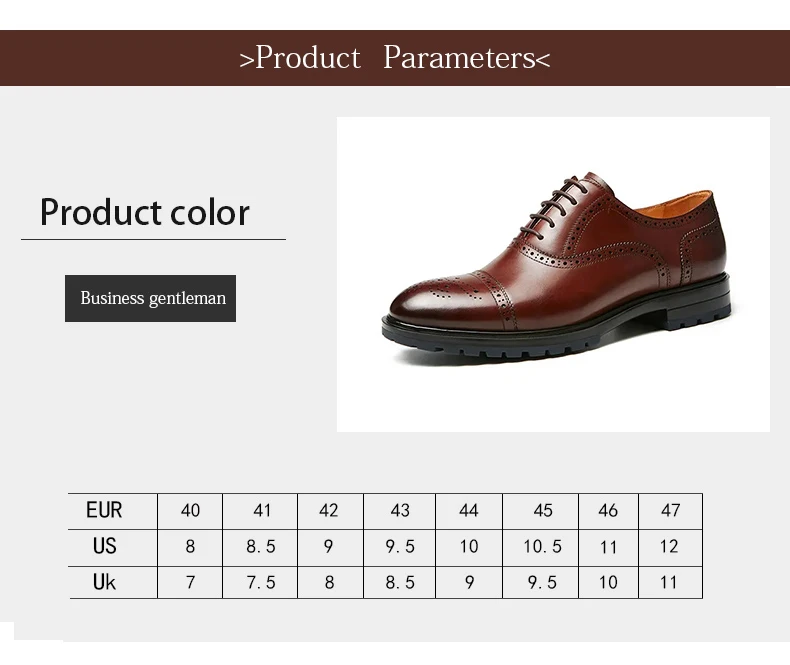Select the Product Parameters header banner
The height and width of the screenshot is (665, 790).
coord(395,58)
